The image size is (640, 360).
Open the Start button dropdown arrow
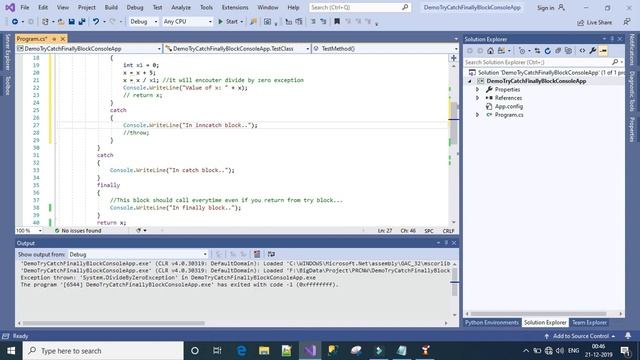point(242,22)
